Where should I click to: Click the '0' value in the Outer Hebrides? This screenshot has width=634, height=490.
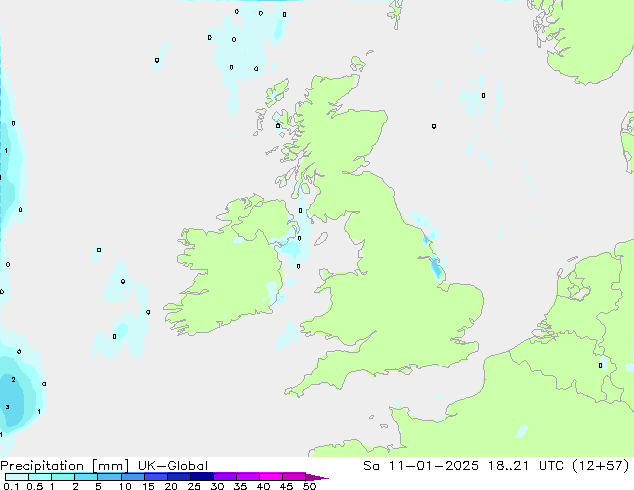278,126
